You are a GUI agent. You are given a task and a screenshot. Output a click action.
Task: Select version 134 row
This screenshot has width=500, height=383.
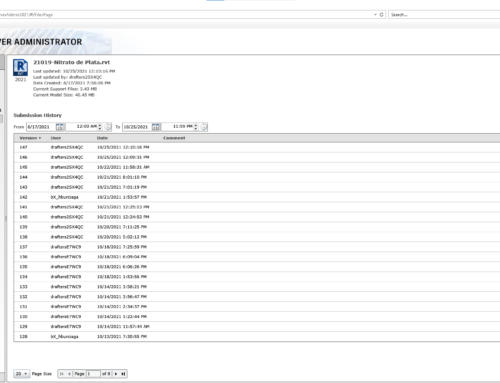(257, 277)
